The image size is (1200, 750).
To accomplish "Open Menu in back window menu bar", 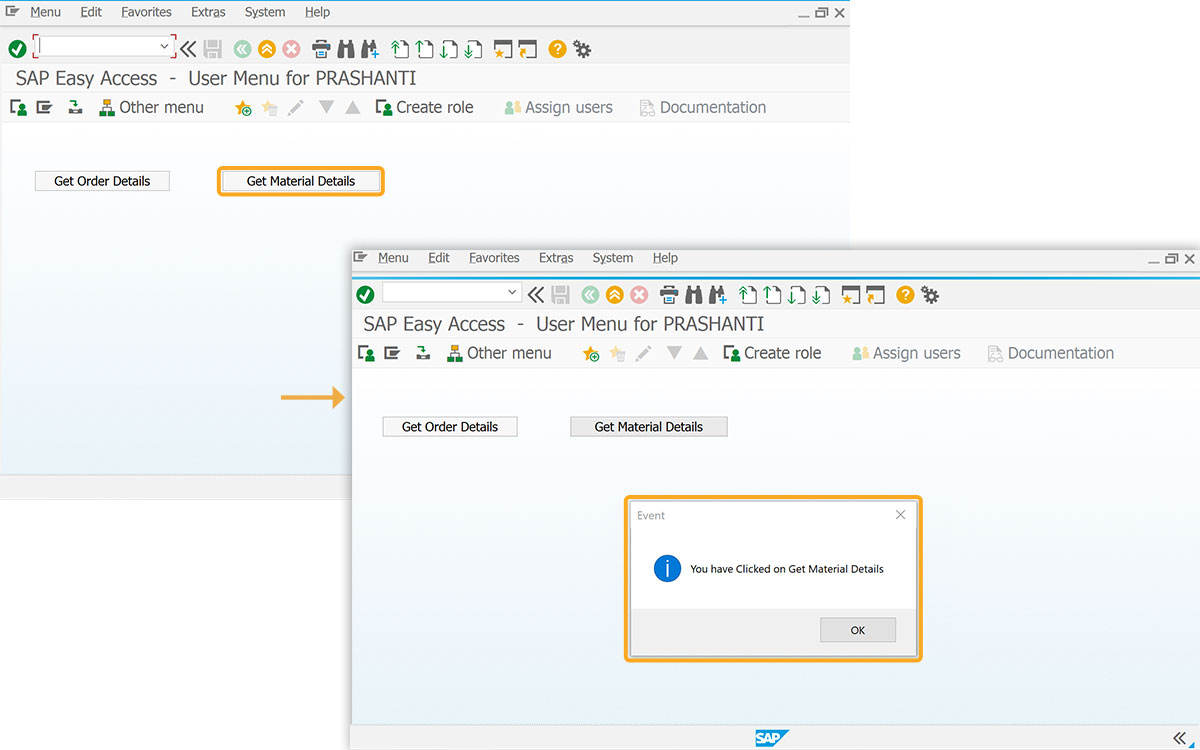I will pyautogui.click(x=45, y=12).
